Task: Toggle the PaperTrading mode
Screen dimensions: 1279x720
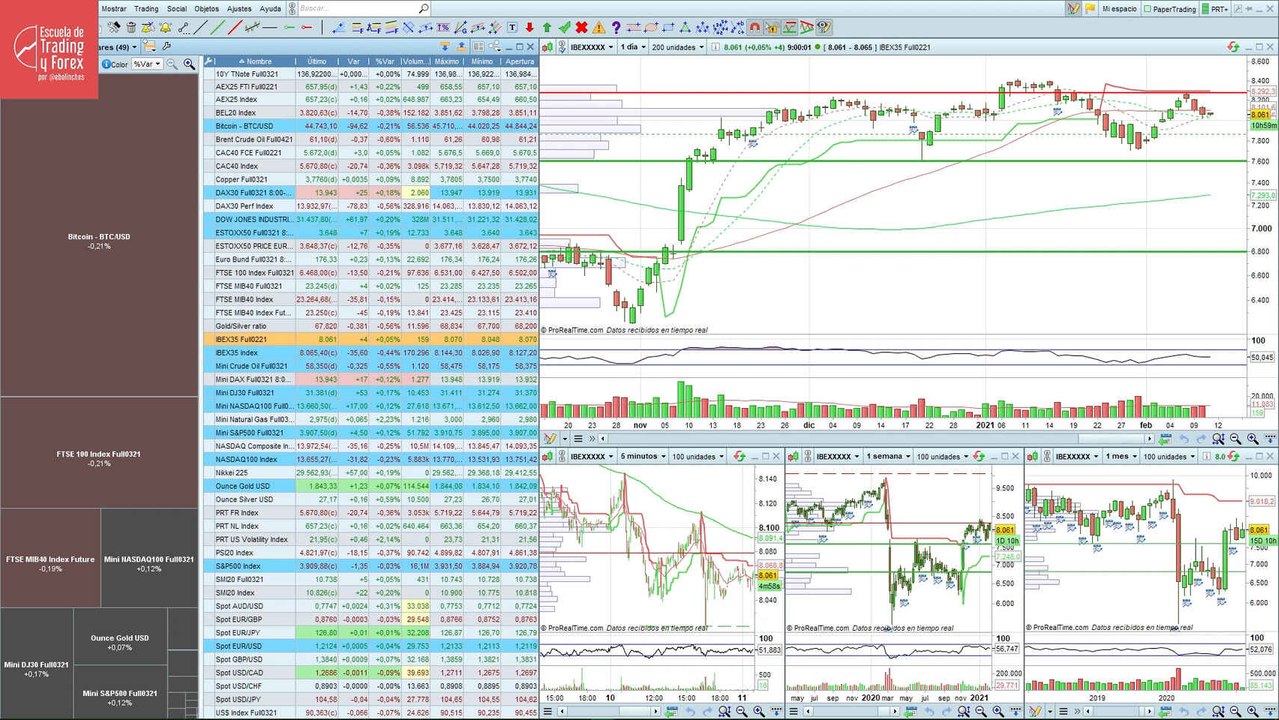Action: pos(1170,9)
